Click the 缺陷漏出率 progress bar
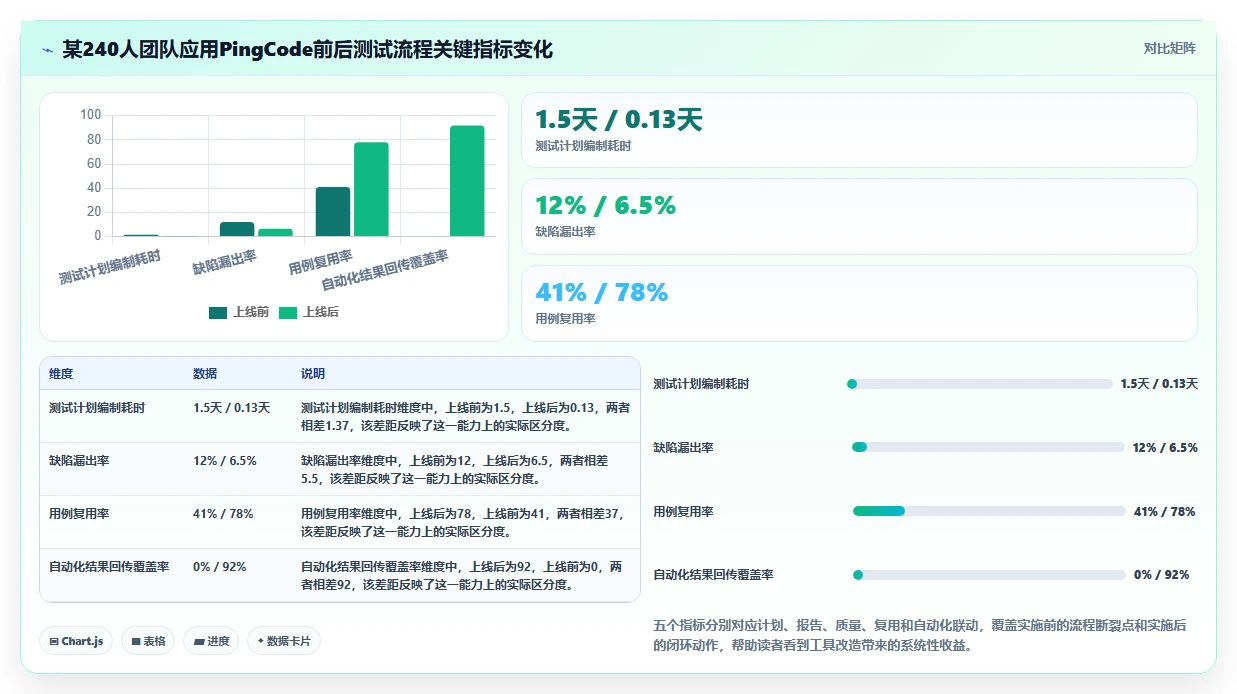1237x694 pixels. click(988, 447)
